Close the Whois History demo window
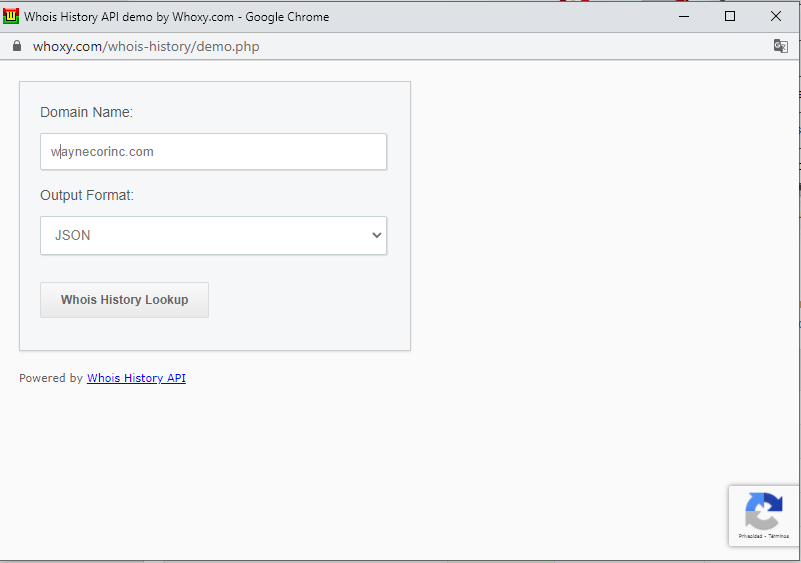Viewport: 801px width, 563px height. (776, 16)
